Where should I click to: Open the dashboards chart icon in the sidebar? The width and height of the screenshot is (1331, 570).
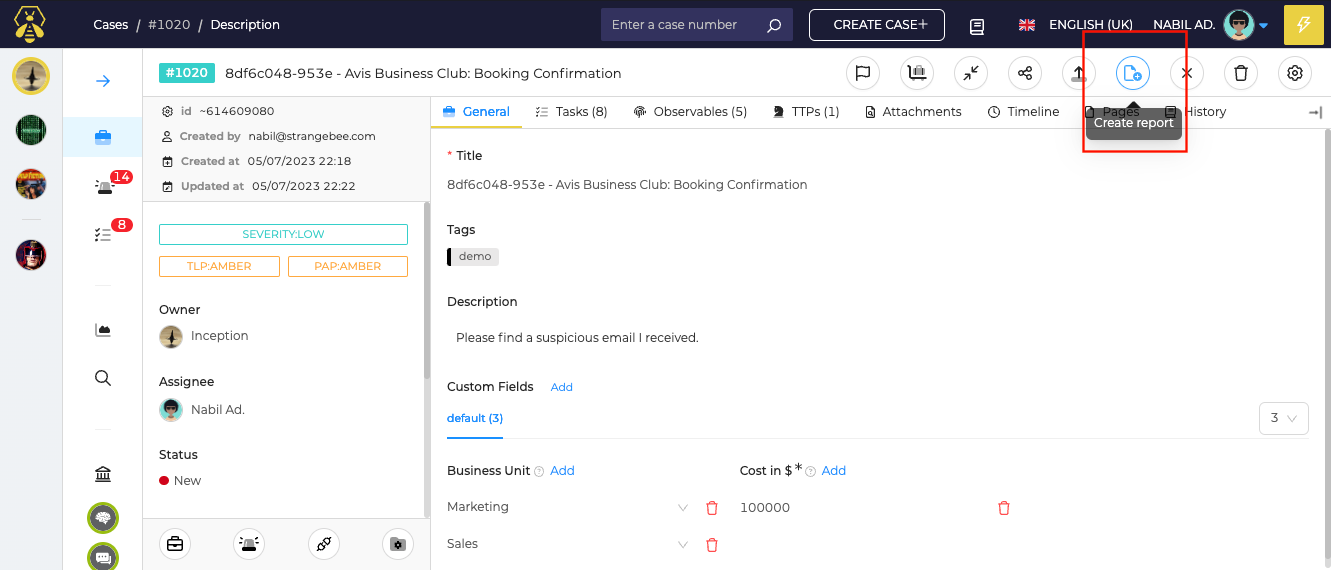coord(103,330)
